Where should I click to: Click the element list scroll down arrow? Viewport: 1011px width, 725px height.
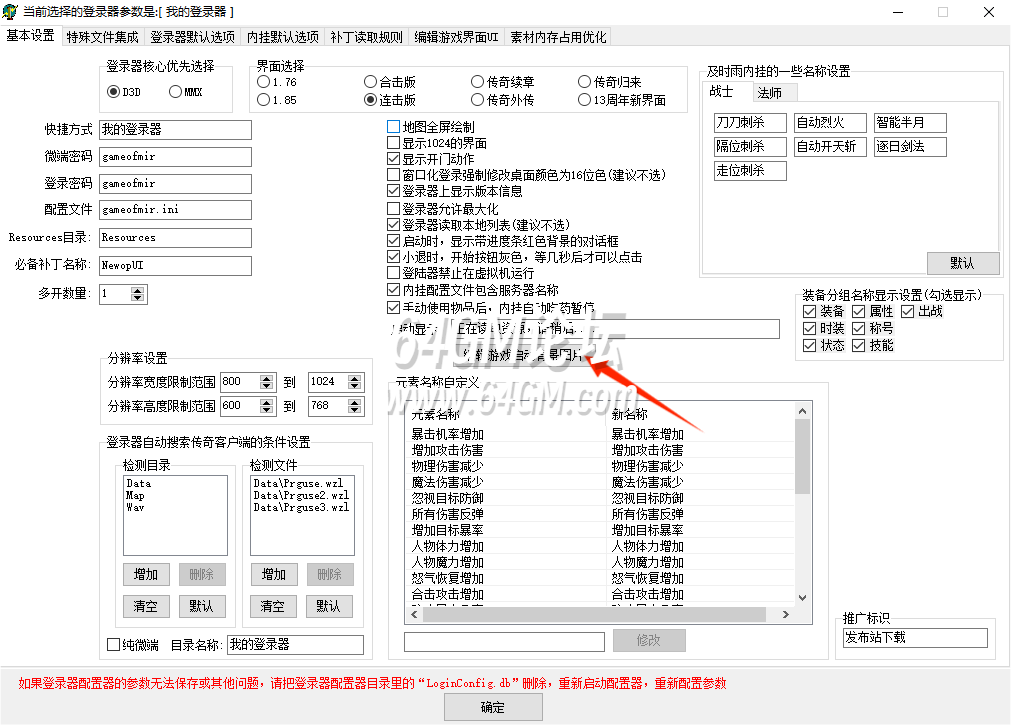coord(802,598)
